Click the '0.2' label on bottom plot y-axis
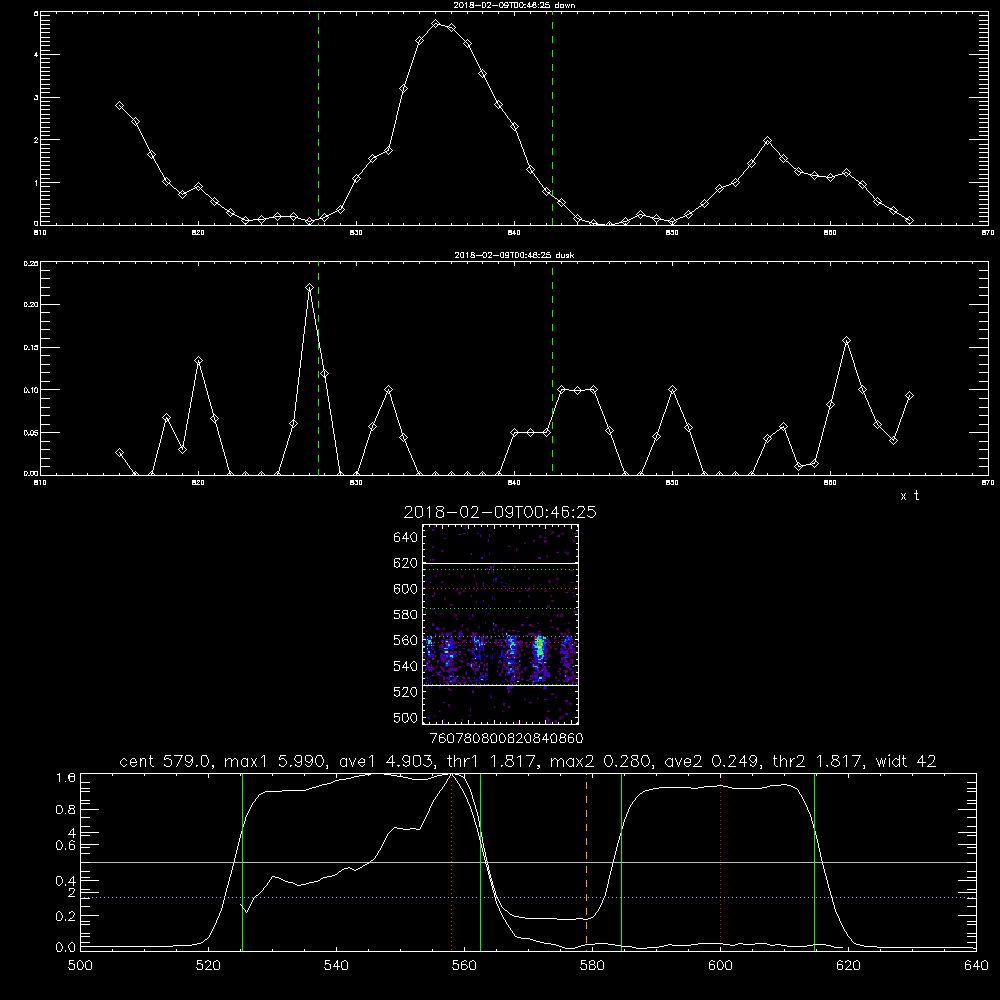Viewport: 1000px width, 1000px height. pyautogui.click(x=66, y=916)
